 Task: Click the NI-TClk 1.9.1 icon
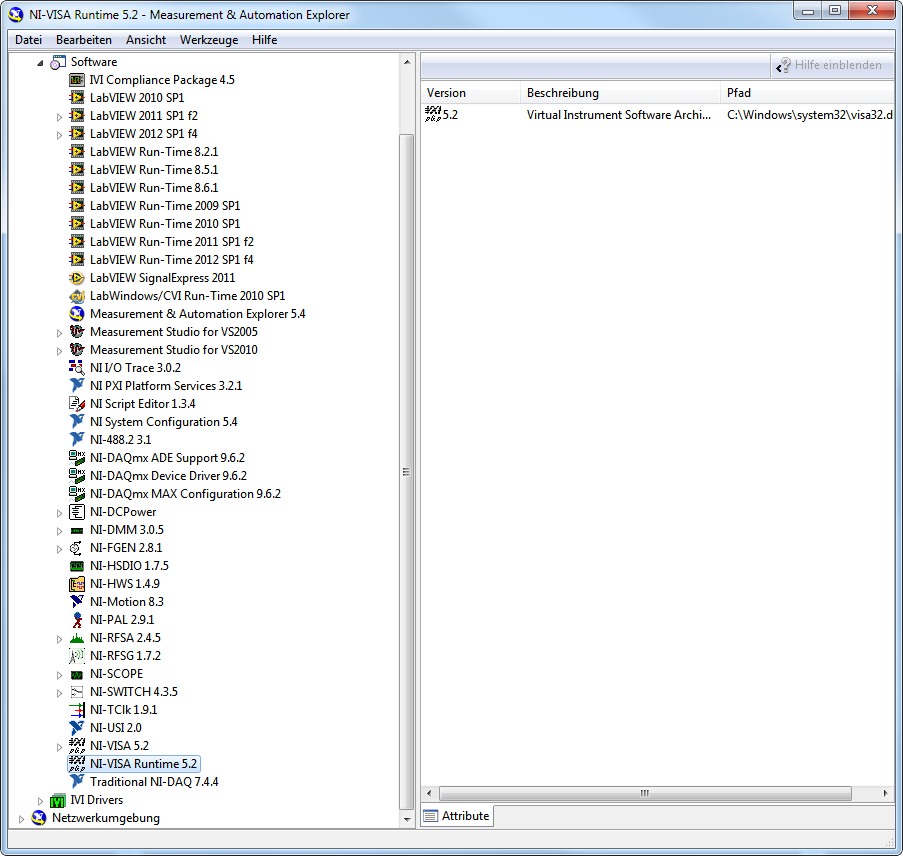(x=77, y=710)
